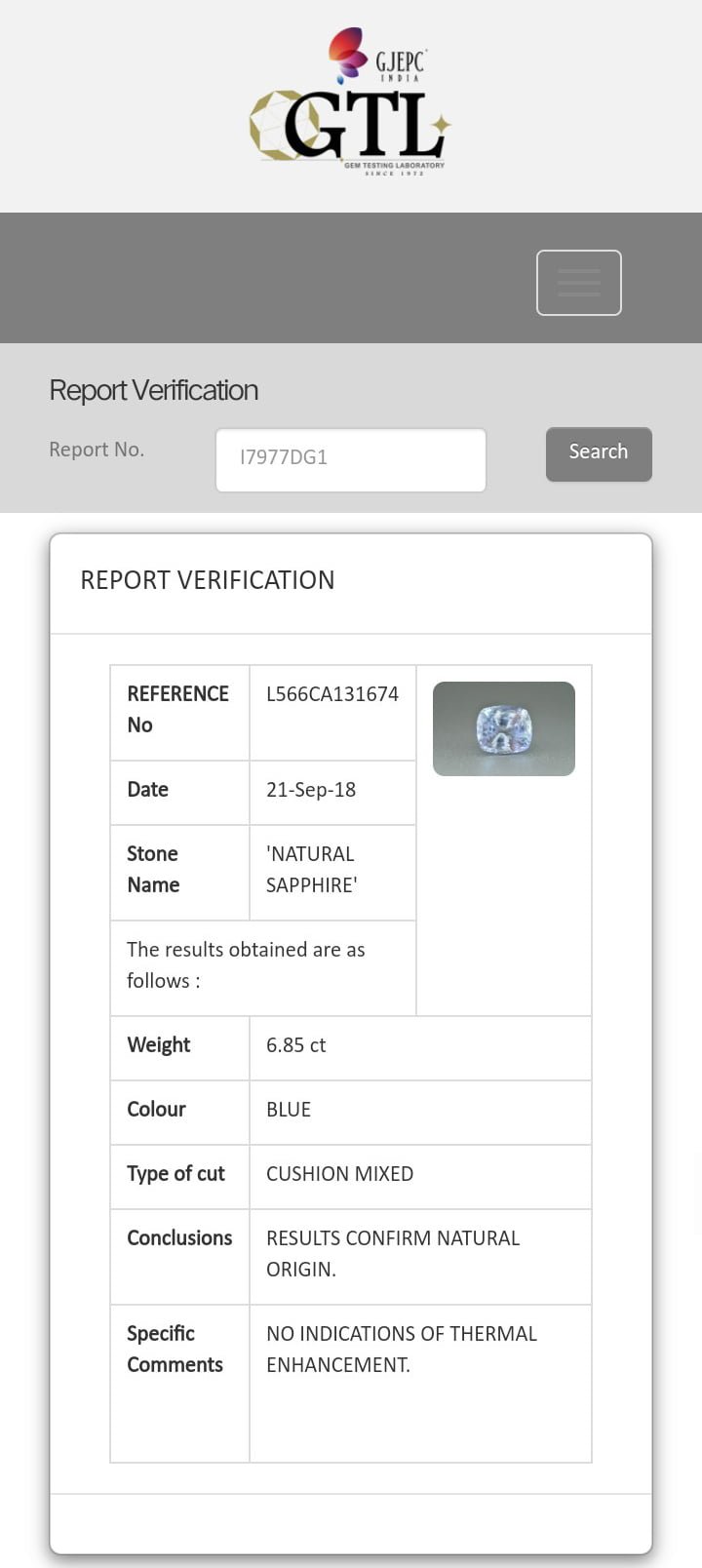This screenshot has width=702, height=1568.
Task: Click the Search button
Action: [599, 453]
